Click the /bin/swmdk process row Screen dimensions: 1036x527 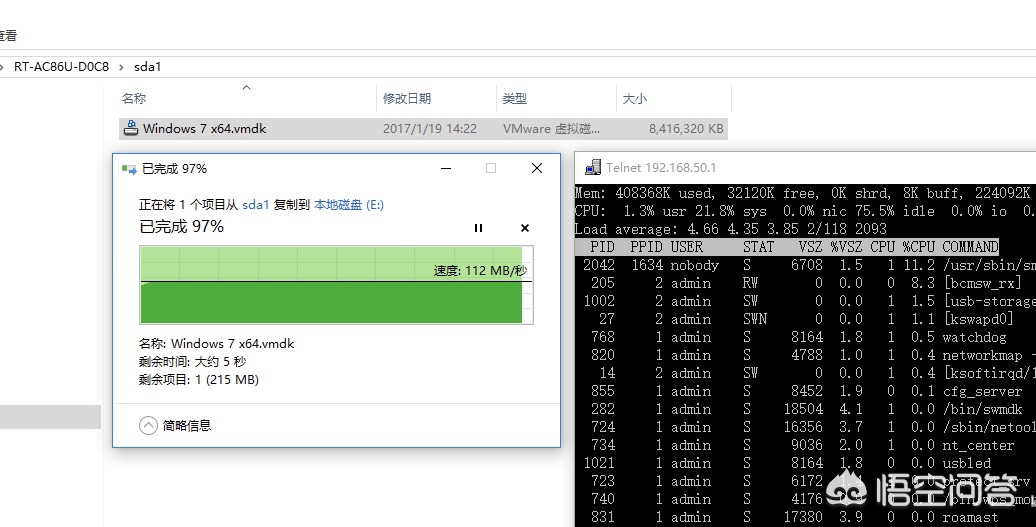pos(805,409)
